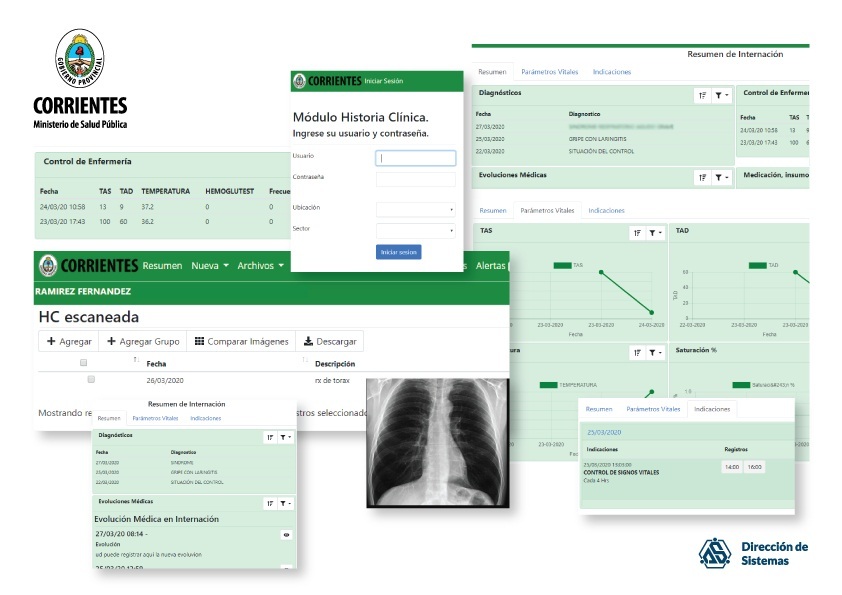Image resolution: width=842 pixels, height=595 pixels.
Task: Click the download icon on Descargar
Action: pos(309,341)
